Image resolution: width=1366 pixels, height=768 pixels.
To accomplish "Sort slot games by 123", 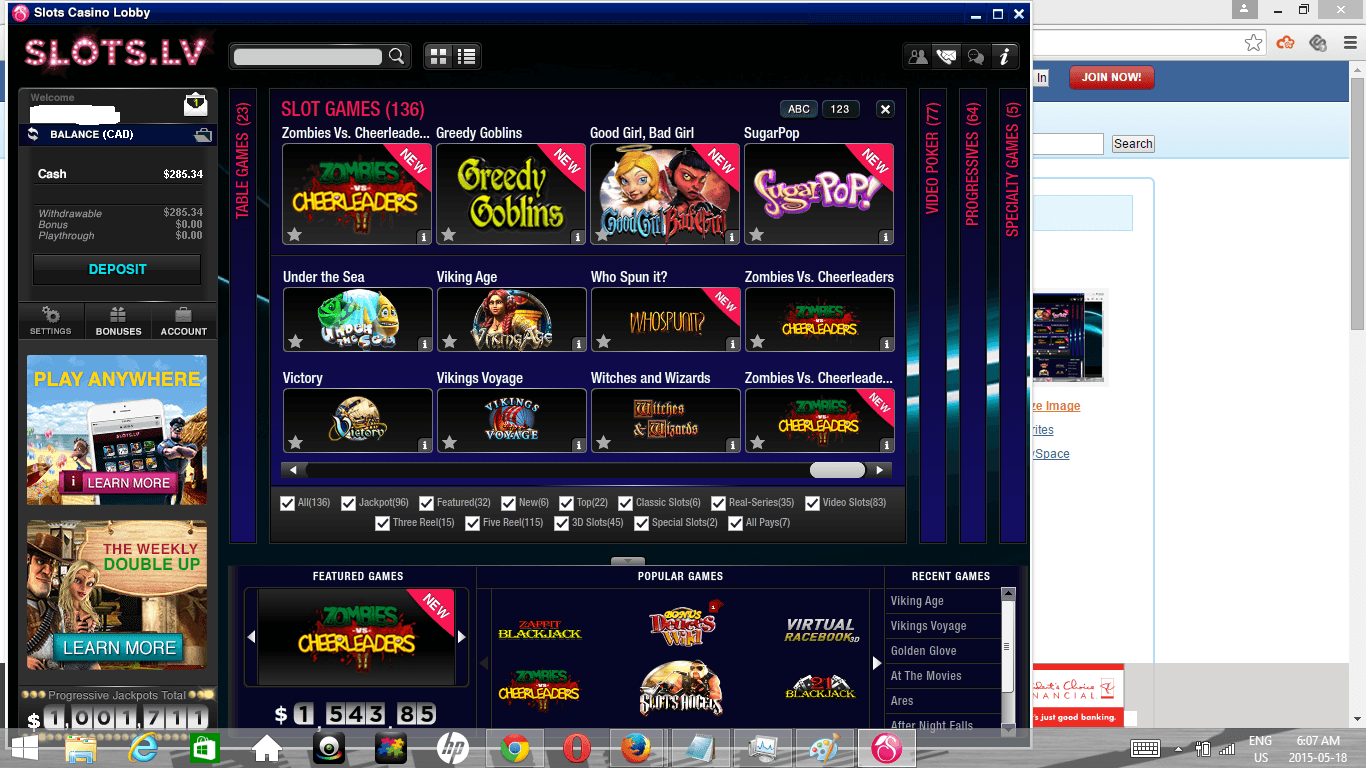I will click(840, 109).
